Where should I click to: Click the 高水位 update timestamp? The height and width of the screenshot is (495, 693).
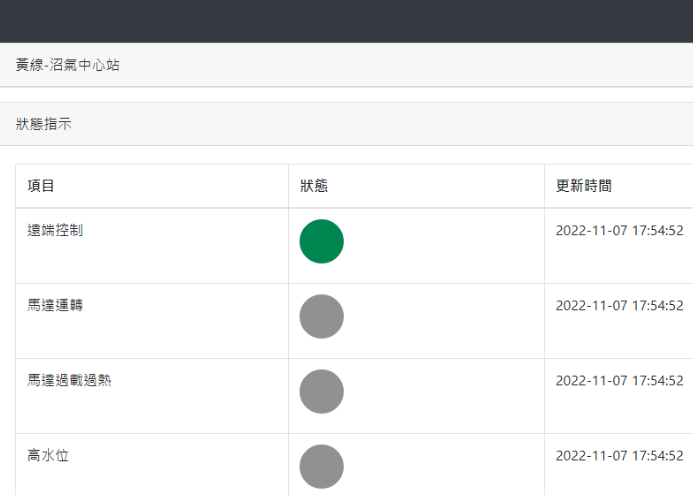[x=619, y=456]
